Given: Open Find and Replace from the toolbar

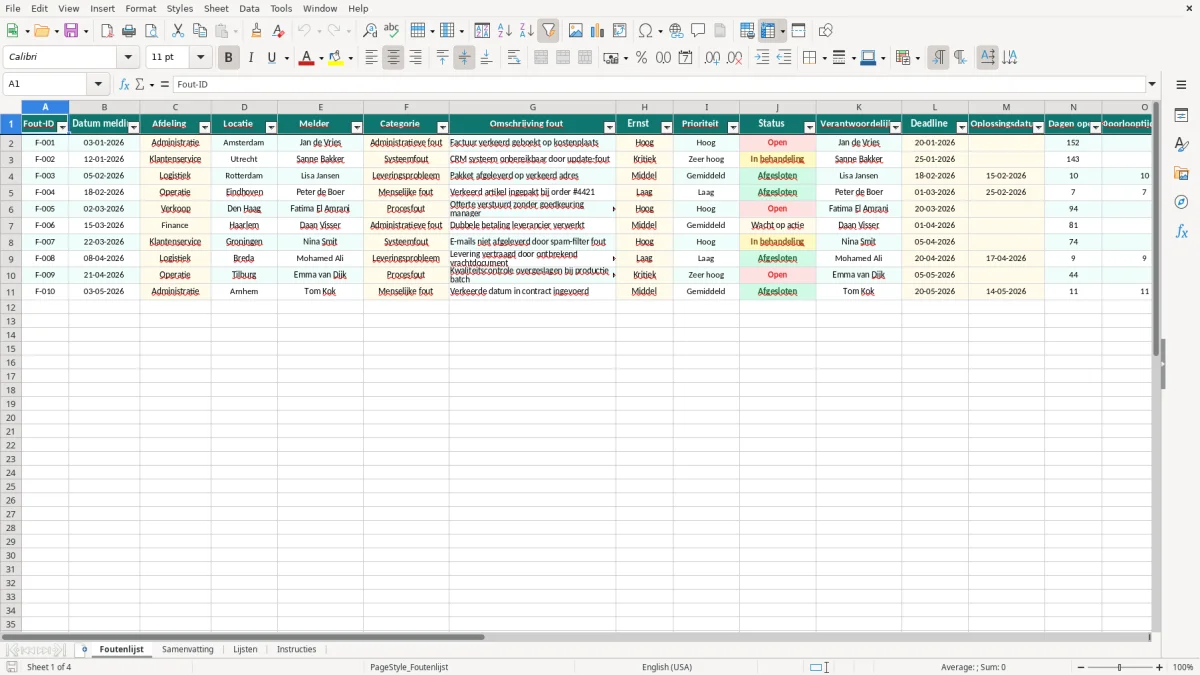Looking at the screenshot, I should pyautogui.click(x=370, y=31).
